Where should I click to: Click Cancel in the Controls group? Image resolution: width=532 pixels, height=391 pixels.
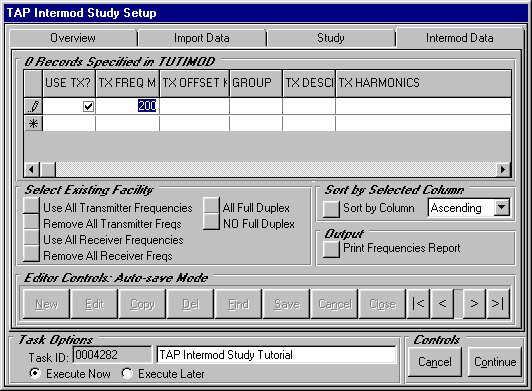pyautogui.click(x=435, y=362)
